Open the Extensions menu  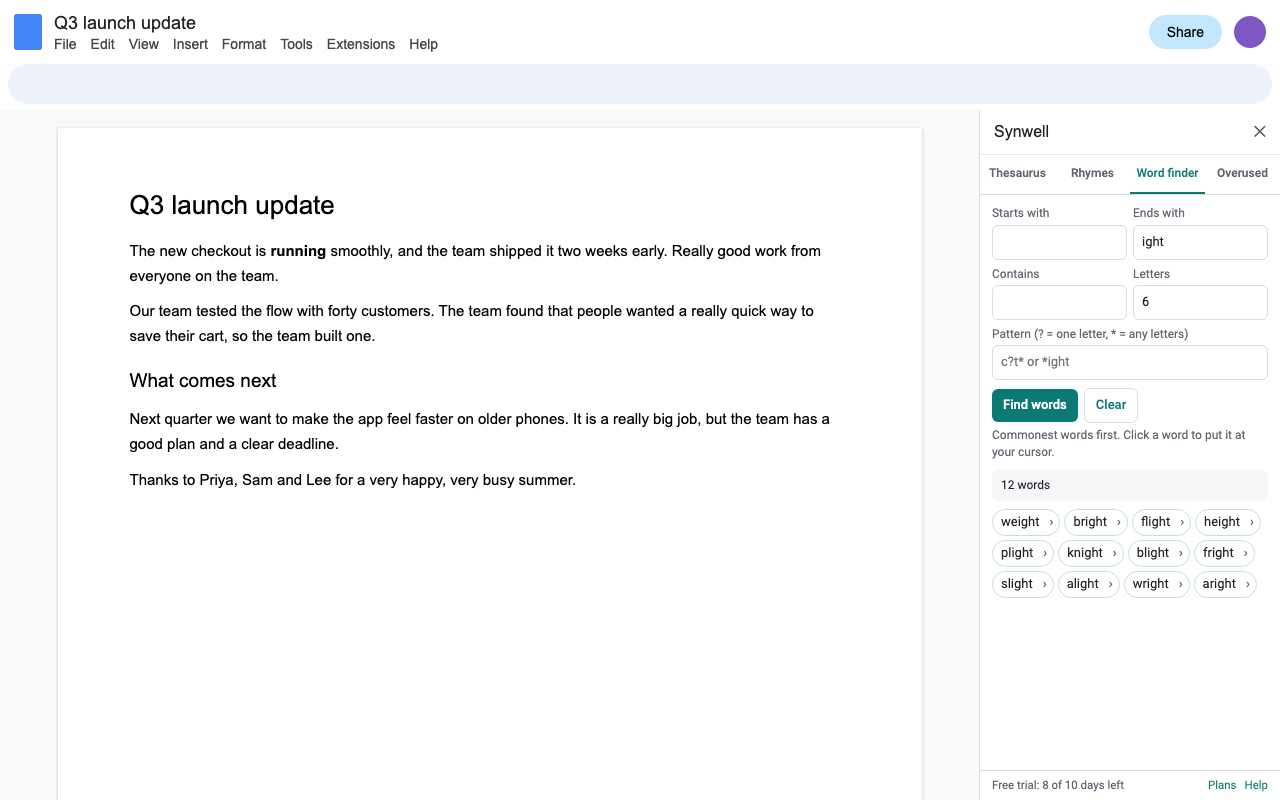361,44
